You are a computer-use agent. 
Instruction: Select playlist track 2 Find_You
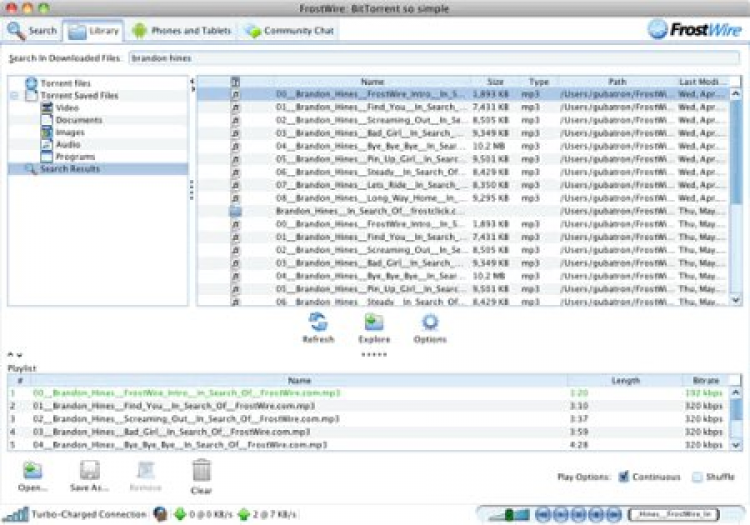[x=368, y=406]
